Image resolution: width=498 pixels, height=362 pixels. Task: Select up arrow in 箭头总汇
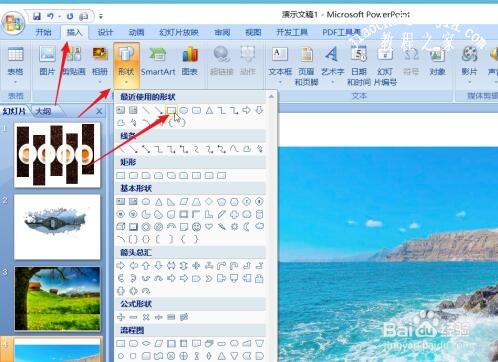(146, 266)
